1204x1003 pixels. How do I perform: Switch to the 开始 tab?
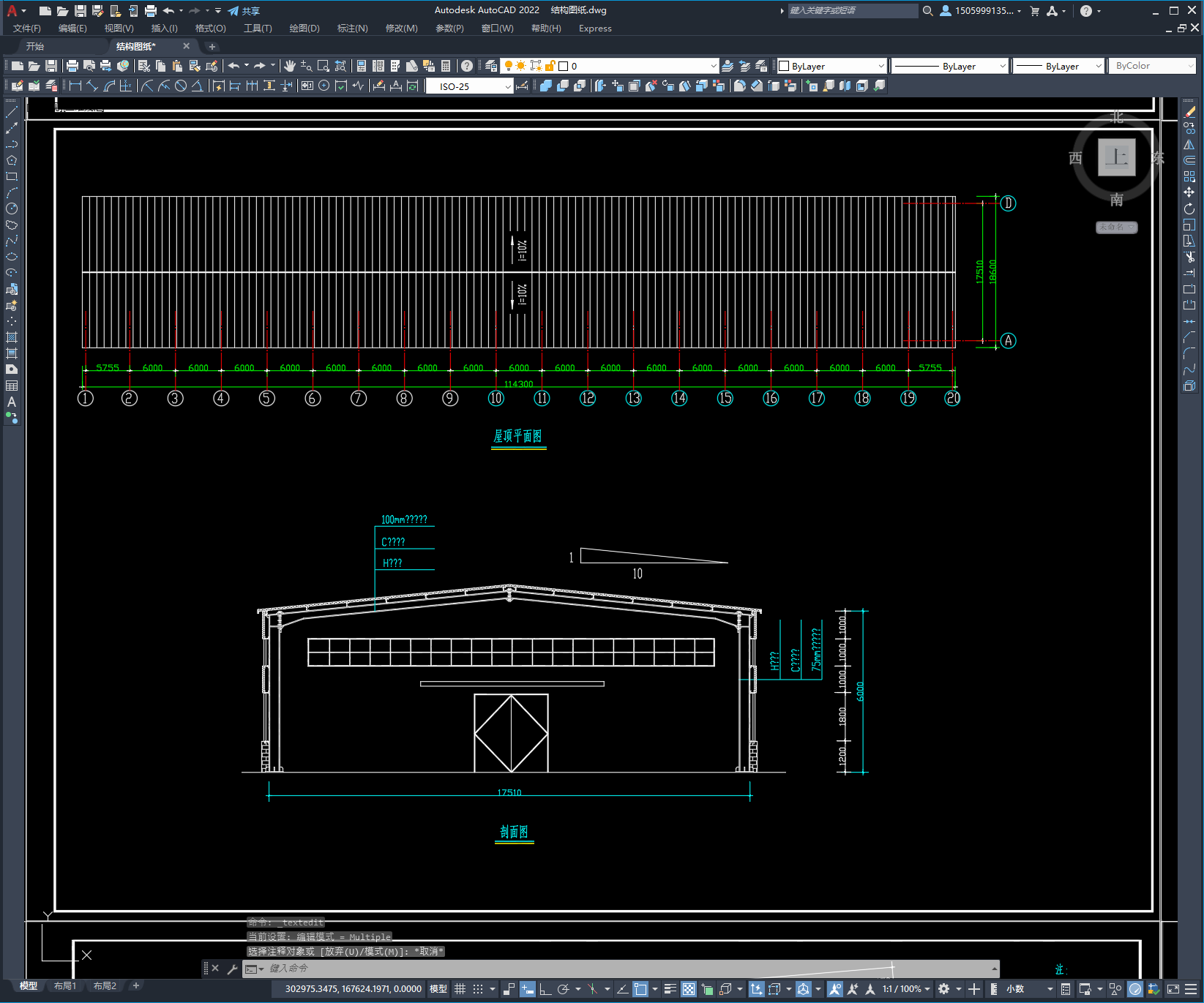pos(35,46)
